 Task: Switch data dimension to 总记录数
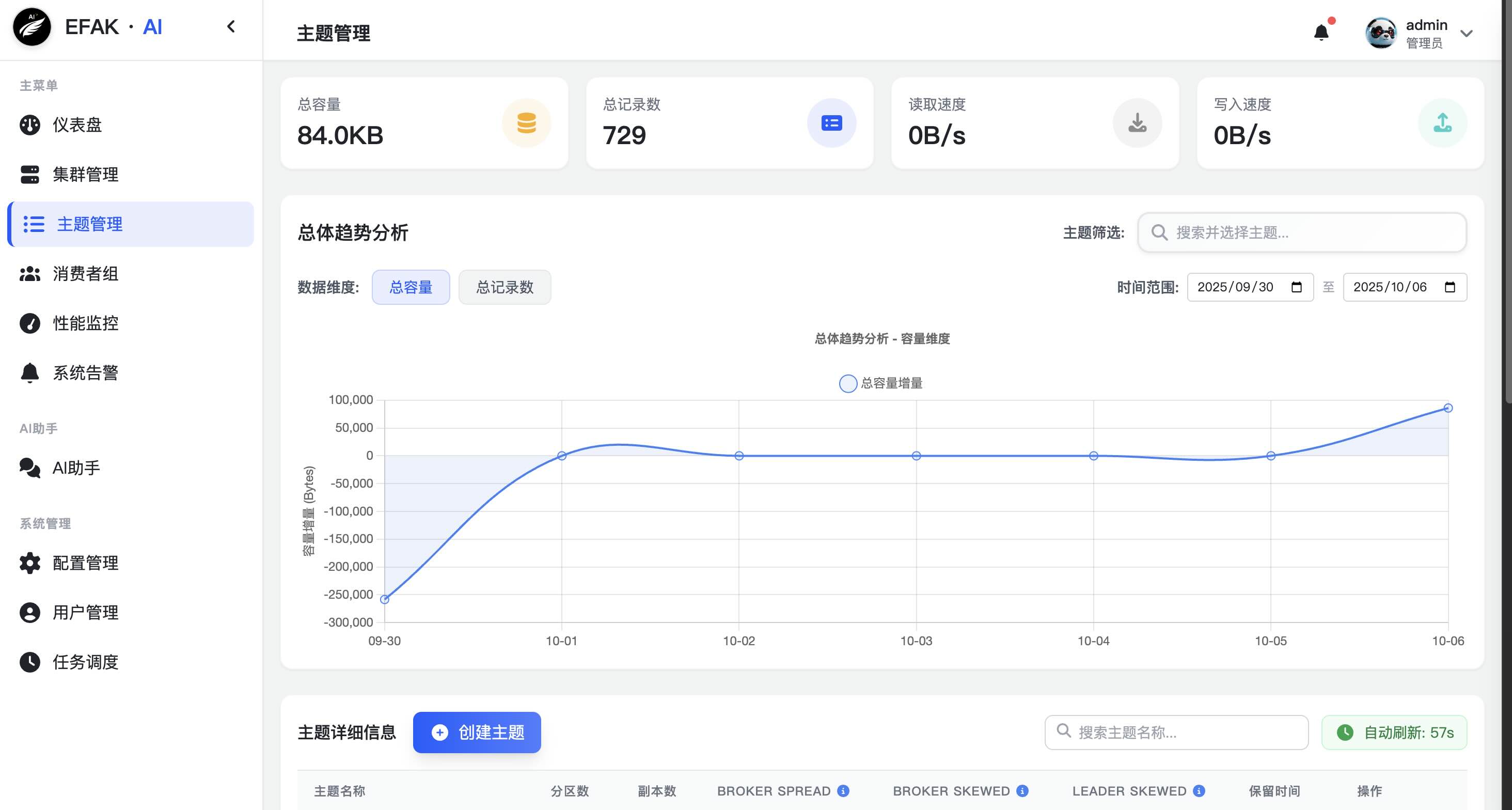coord(504,287)
